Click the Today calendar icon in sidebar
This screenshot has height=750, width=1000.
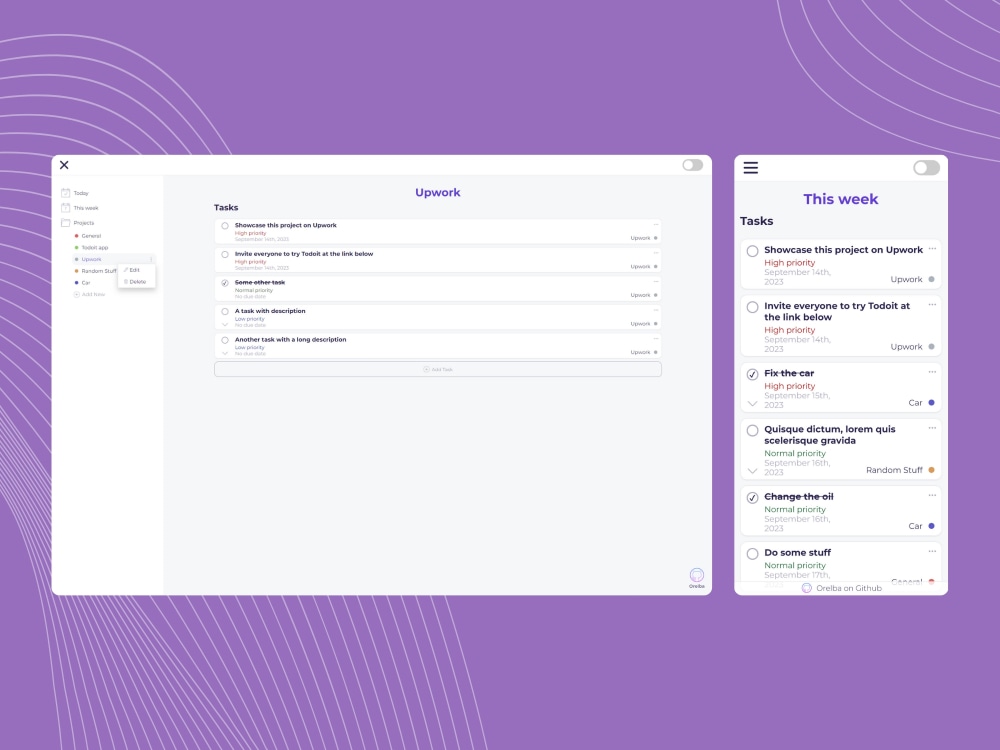coord(65,193)
